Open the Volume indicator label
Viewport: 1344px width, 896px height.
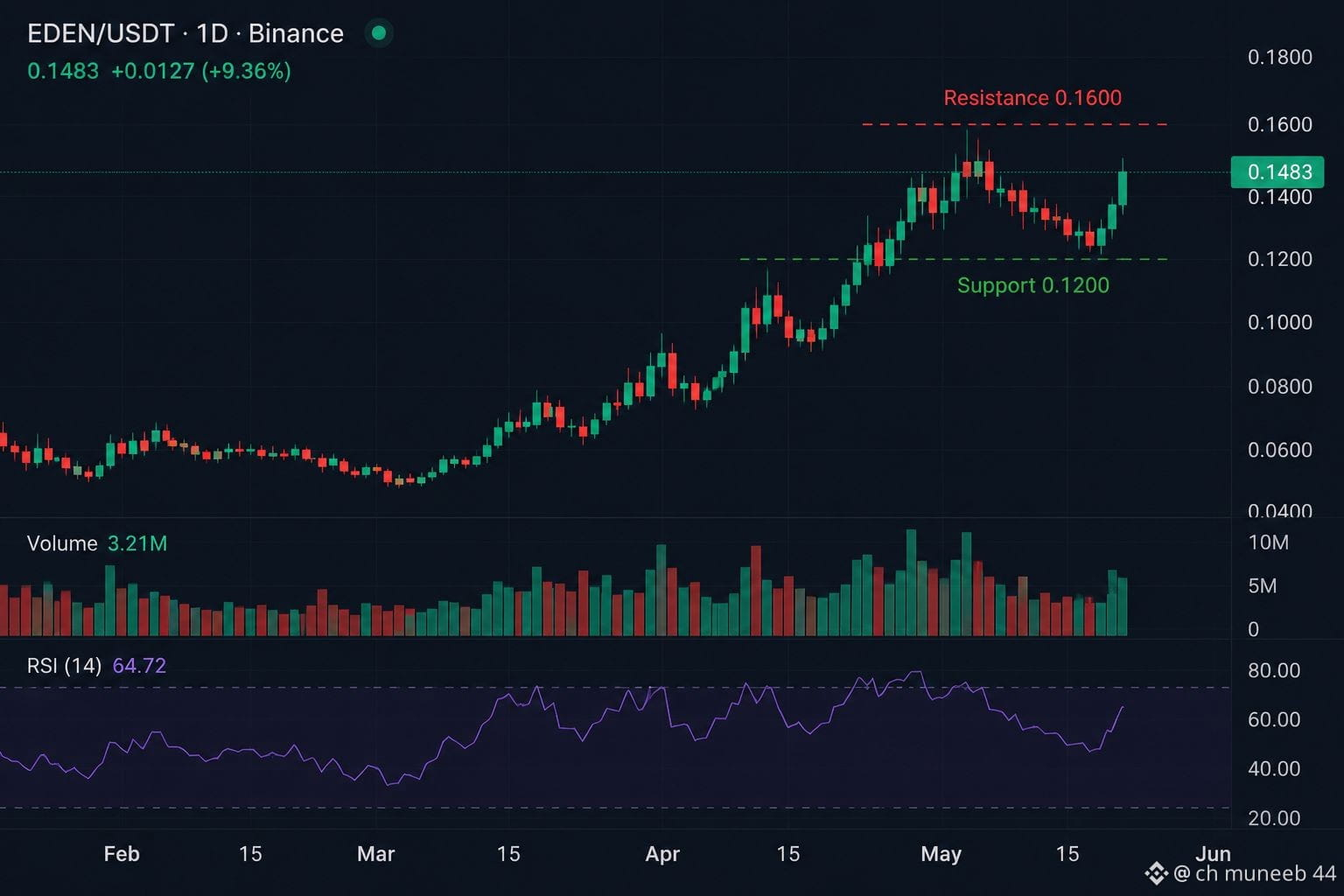click(62, 543)
